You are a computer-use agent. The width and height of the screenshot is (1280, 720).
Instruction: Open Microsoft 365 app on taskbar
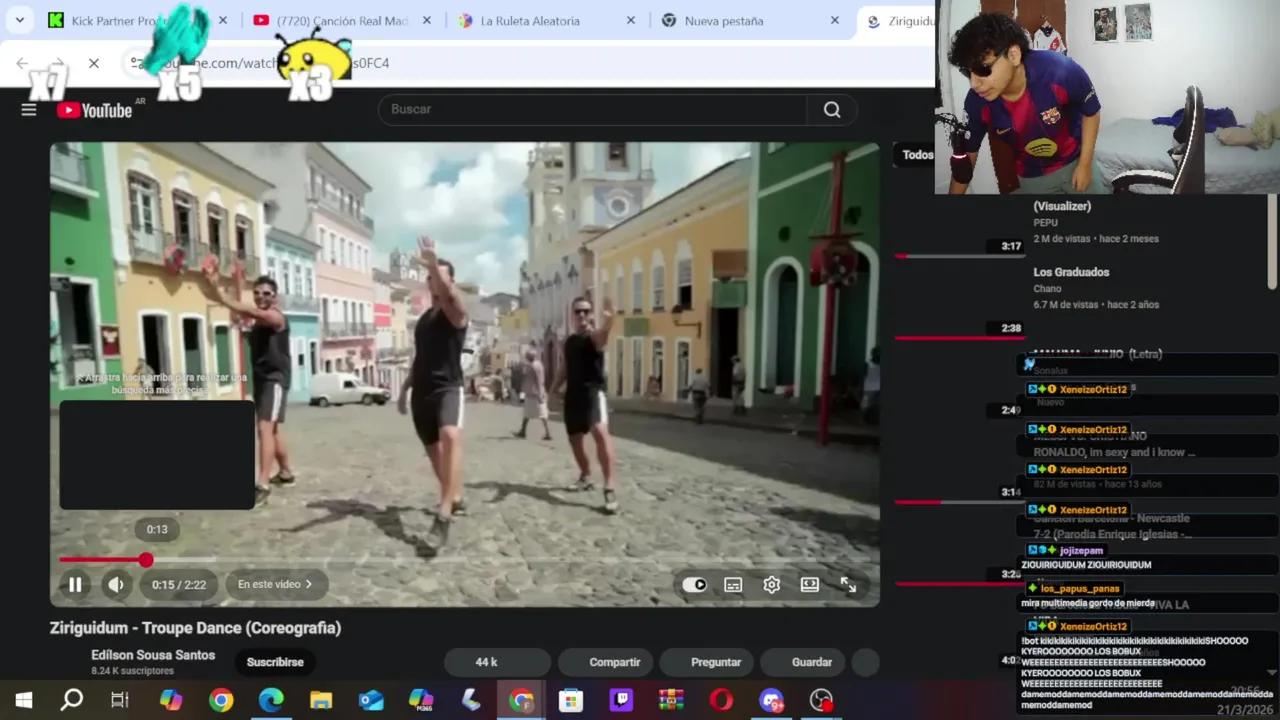pos(421,700)
